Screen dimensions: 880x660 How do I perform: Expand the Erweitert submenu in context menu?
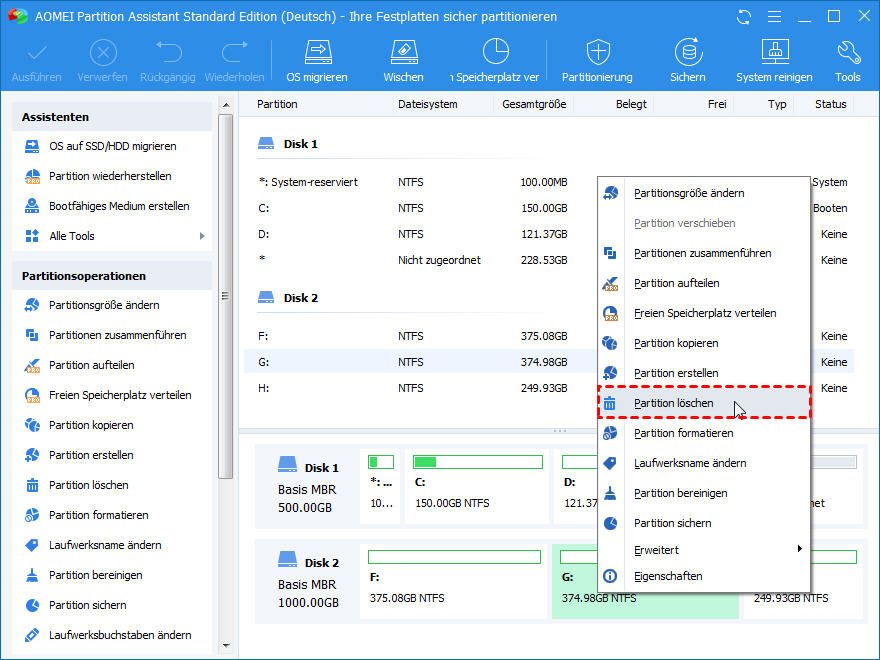[x=798, y=549]
